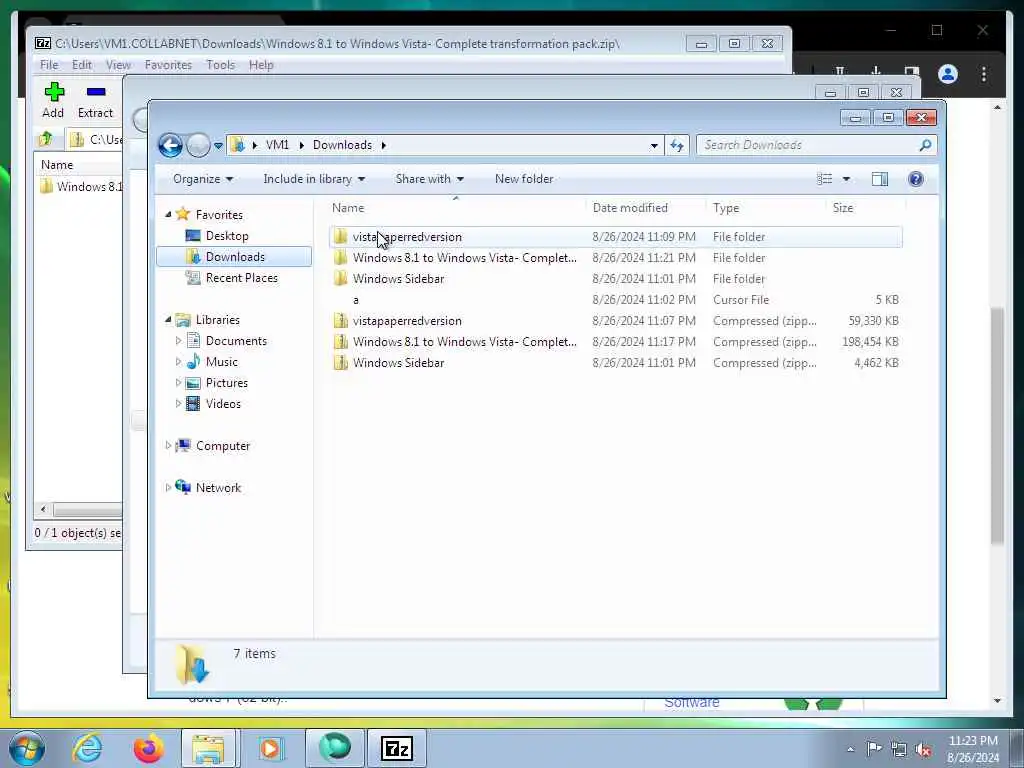Click browser profile avatar icon
Screen dimensions: 1024x768
pos(948,74)
